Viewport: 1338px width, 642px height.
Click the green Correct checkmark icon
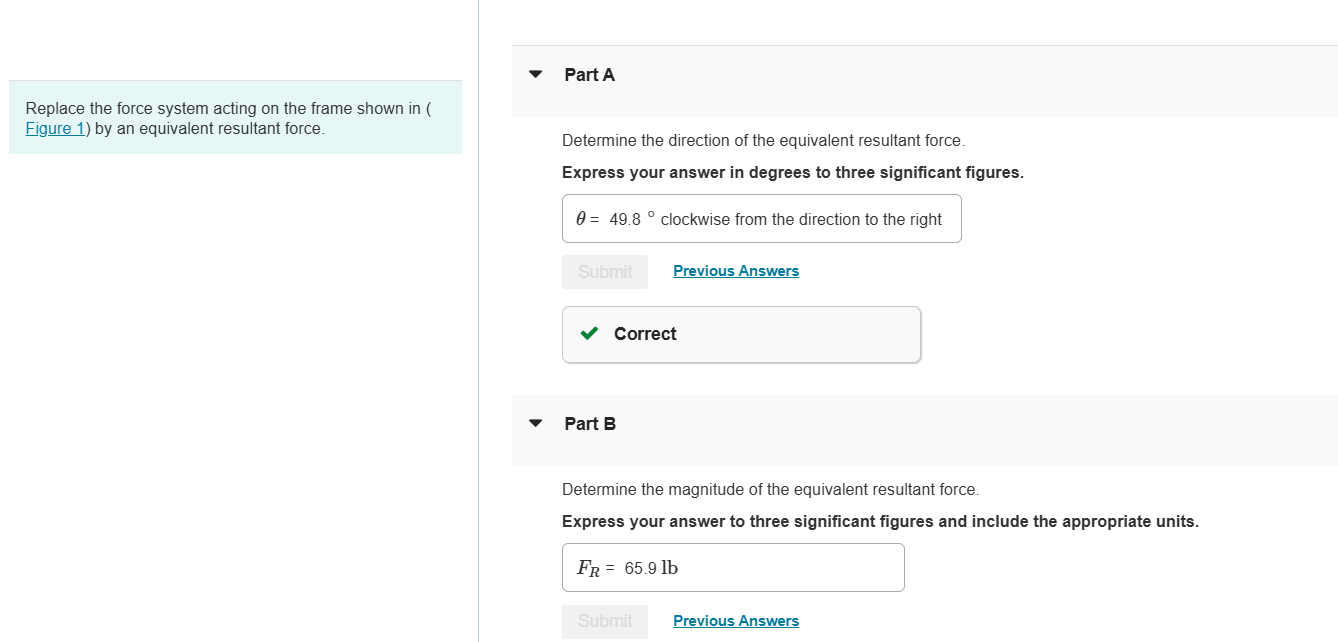click(589, 333)
